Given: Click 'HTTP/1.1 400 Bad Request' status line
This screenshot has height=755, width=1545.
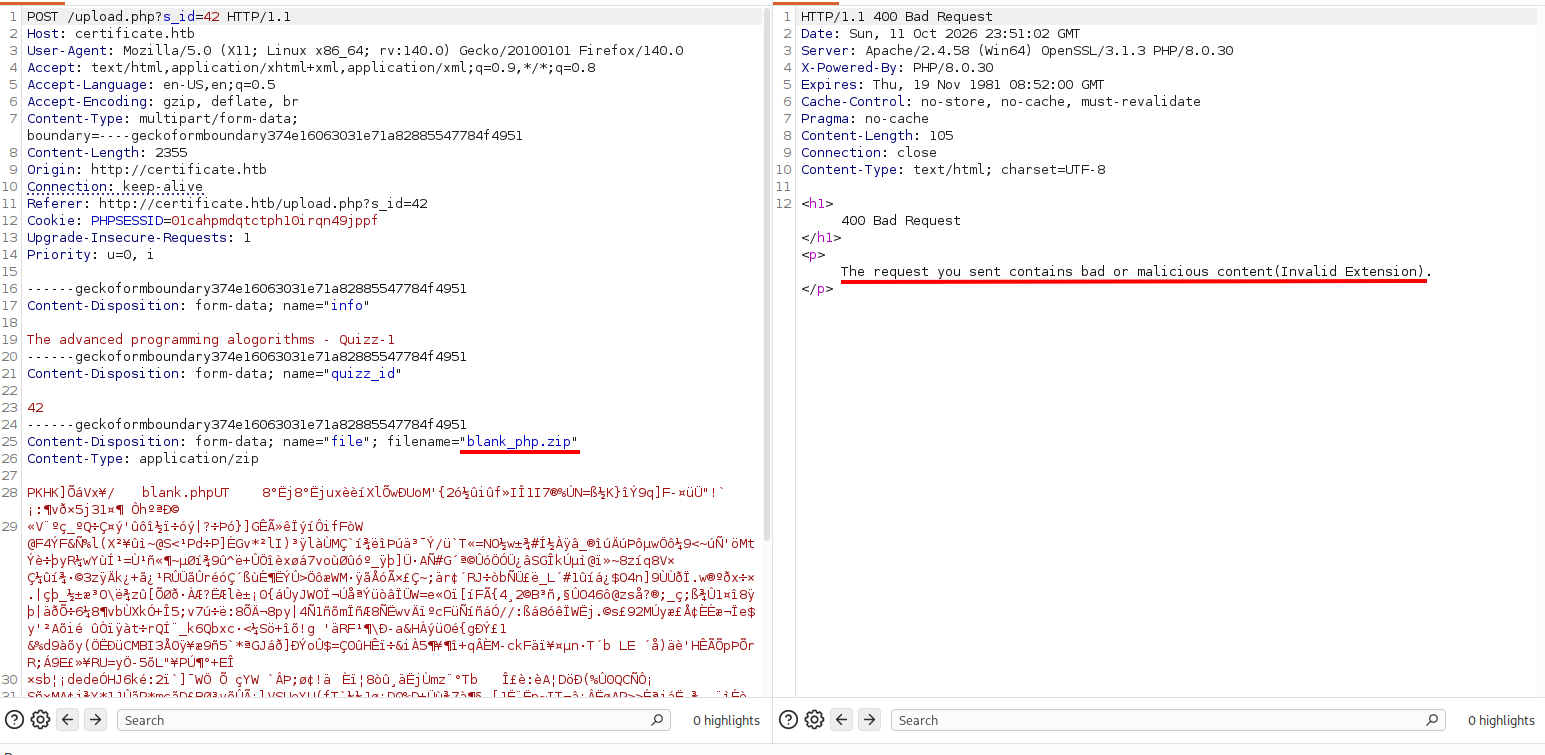Looking at the screenshot, I should point(897,17).
